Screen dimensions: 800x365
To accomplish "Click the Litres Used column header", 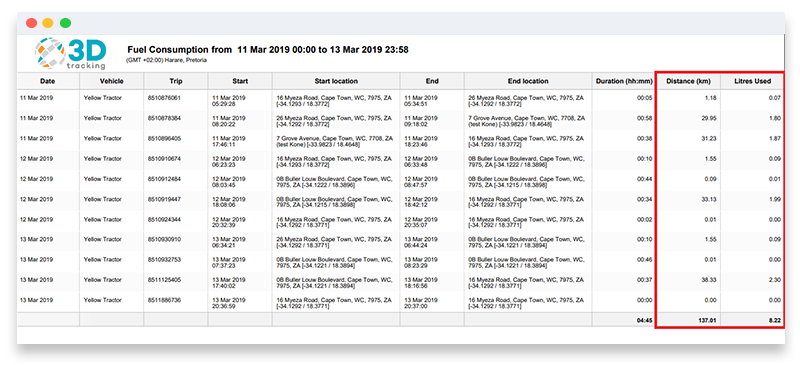I will (752, 81).
